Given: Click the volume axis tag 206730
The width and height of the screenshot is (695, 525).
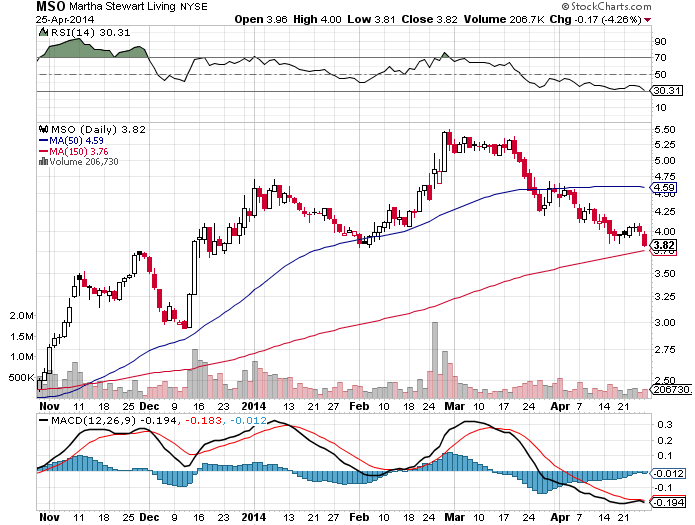Looking at the screenshot, I should click(x=673, y=389).
